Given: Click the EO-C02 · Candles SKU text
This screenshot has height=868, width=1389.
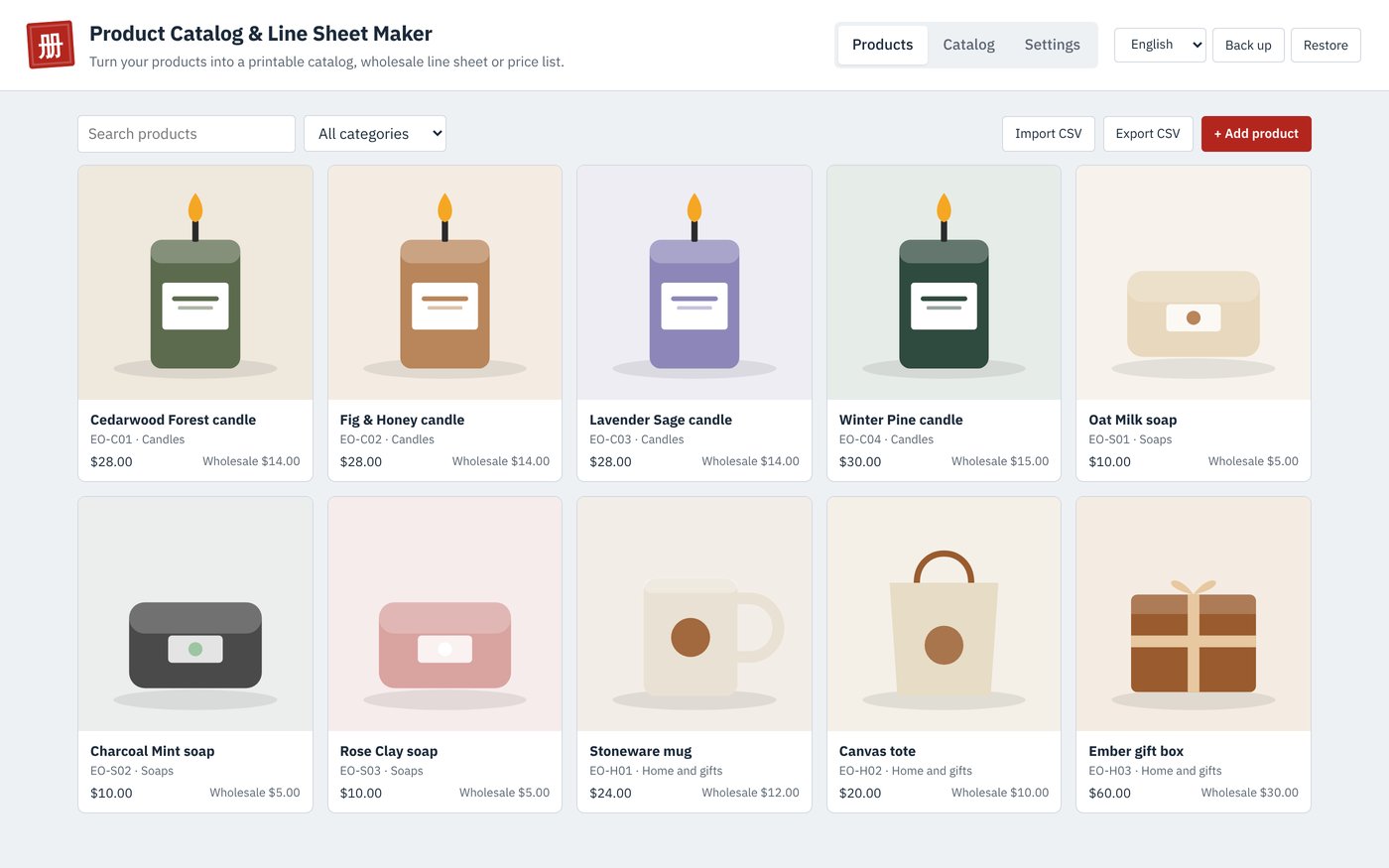Looking at the screenshot, I should tap(387, 439).
